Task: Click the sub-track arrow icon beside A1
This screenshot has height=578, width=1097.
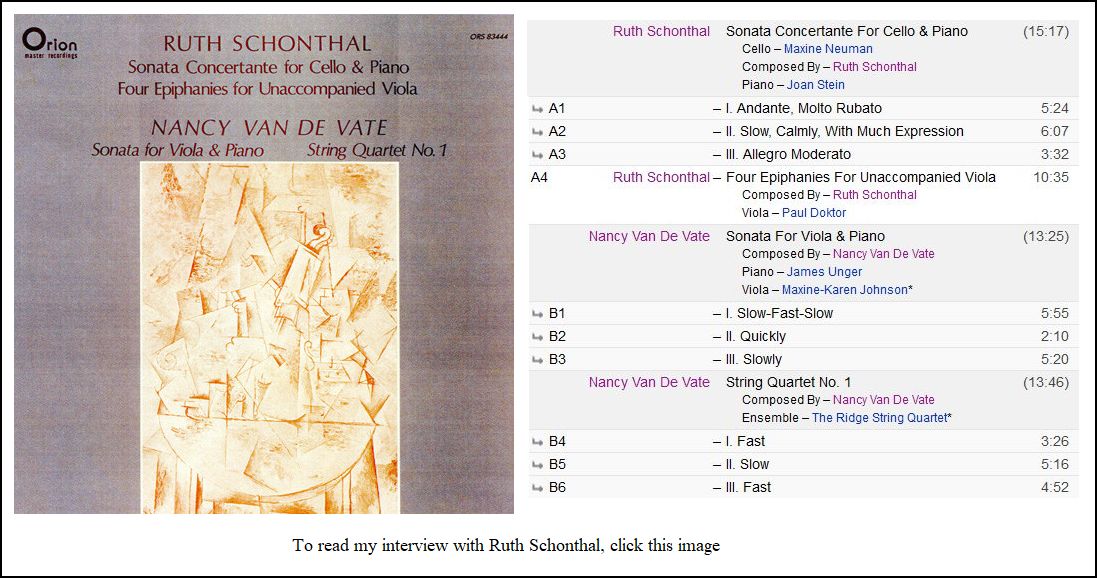Action: [x=537, y=108]
